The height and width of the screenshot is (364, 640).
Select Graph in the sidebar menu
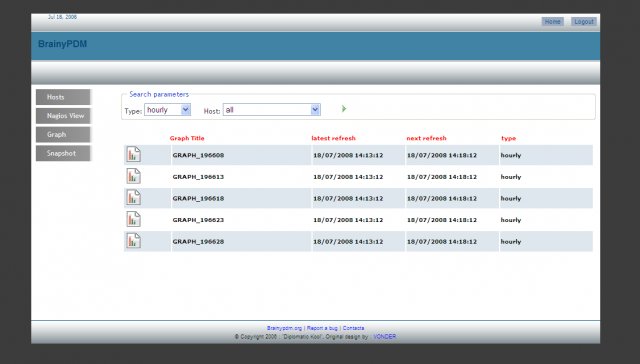(x=63, y=135)
